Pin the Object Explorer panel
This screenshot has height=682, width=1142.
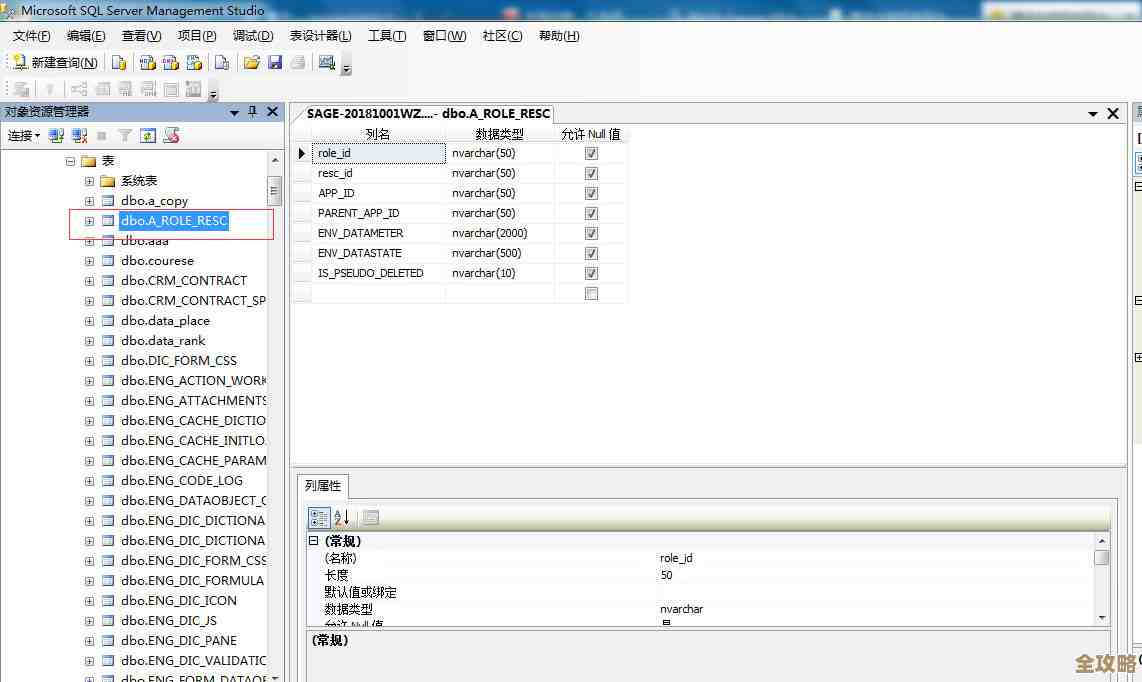(253, 112)
